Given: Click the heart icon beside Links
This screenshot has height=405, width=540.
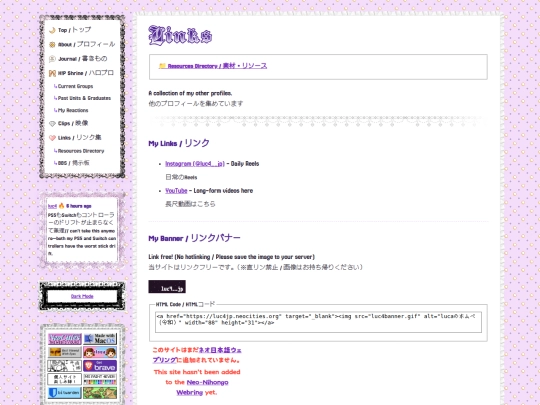Looking at the screenshot, I should pyautogui.click(x=52, y=138).
